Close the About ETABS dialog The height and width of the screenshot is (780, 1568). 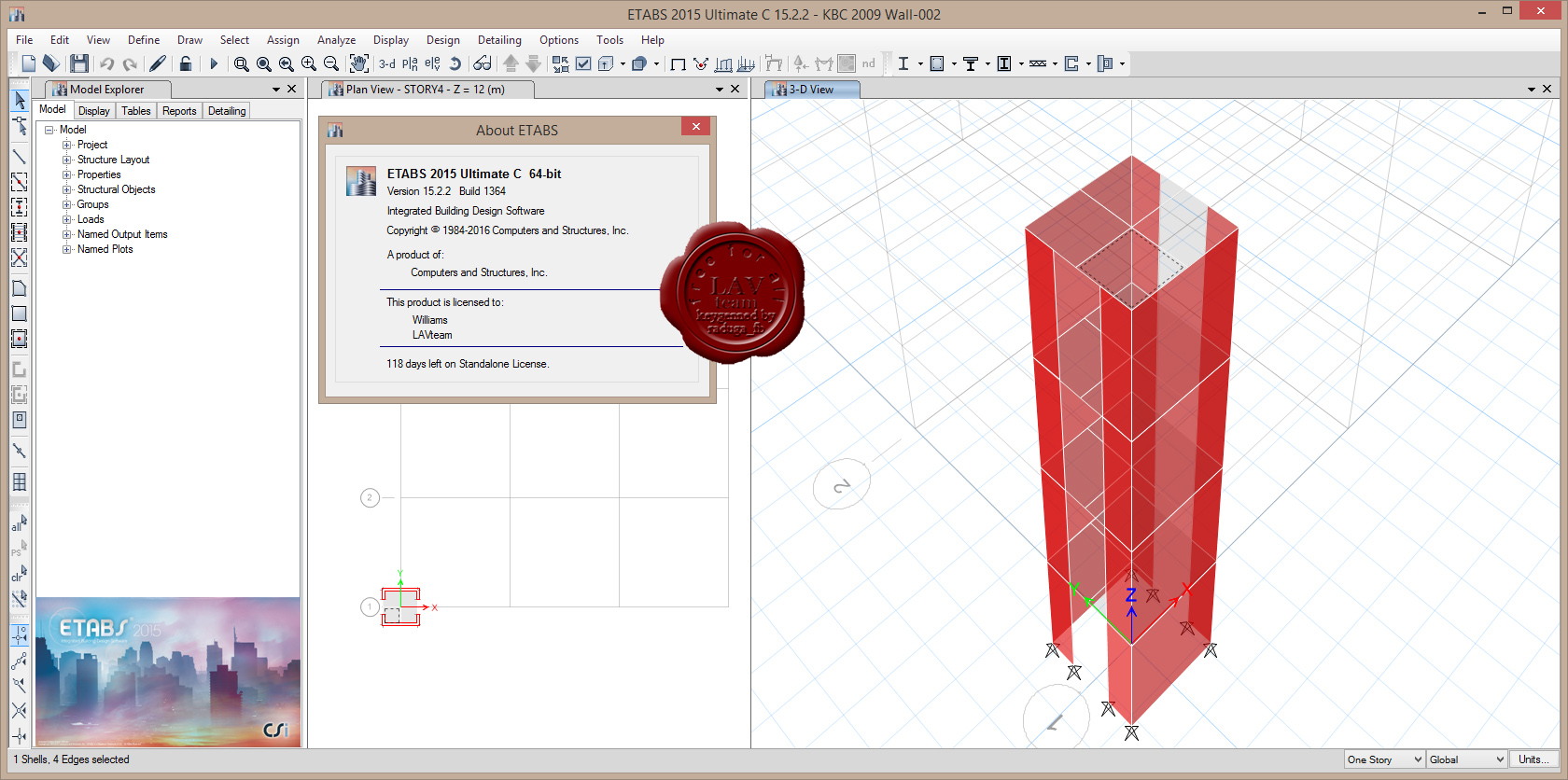696,126
